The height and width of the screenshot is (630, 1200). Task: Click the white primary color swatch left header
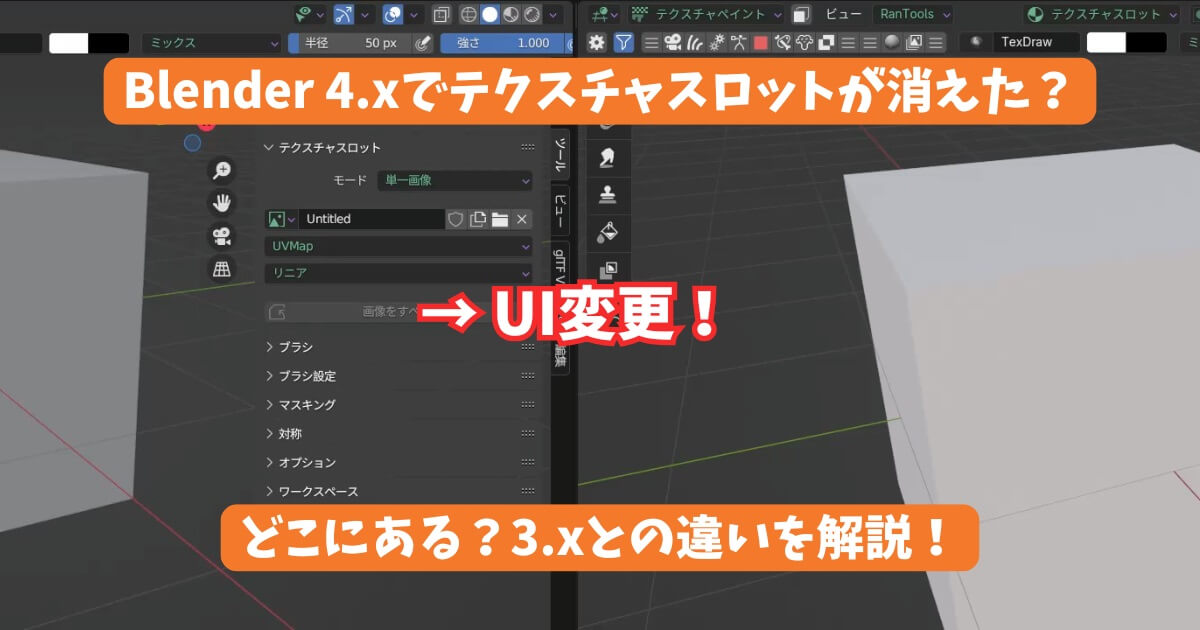(x=69, y=43)
